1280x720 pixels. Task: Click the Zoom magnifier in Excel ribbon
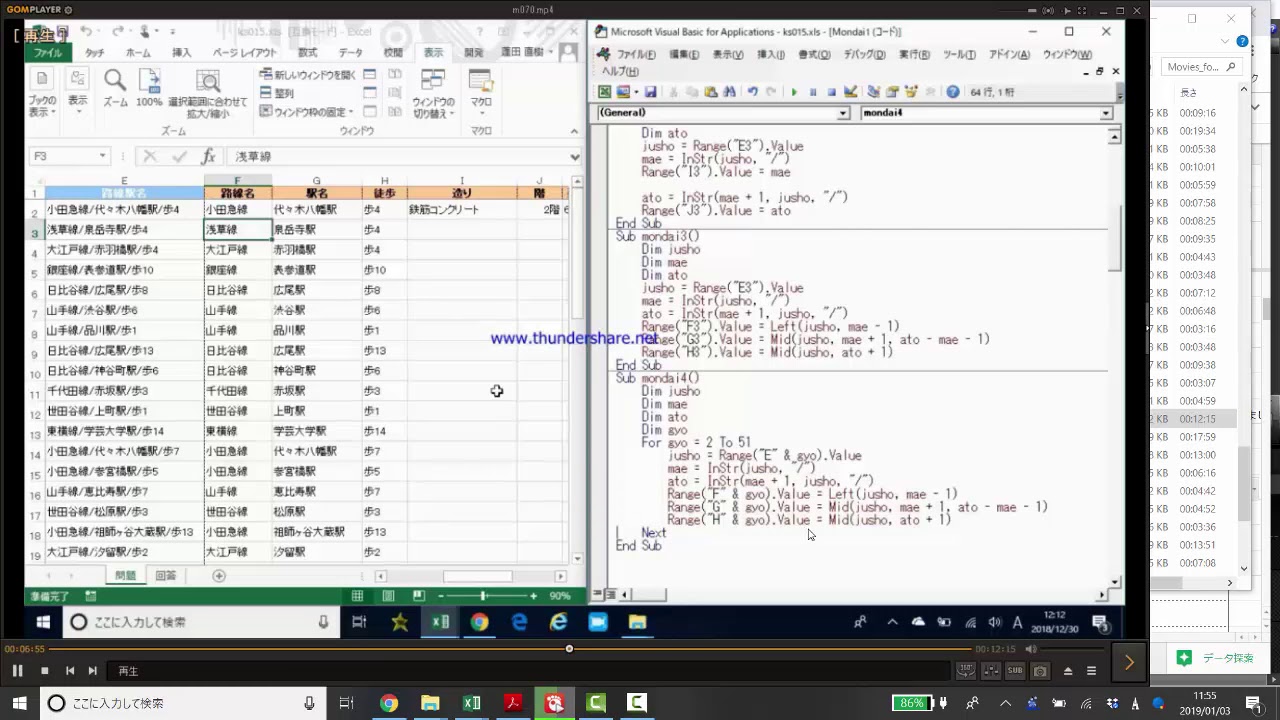(115, 88)
